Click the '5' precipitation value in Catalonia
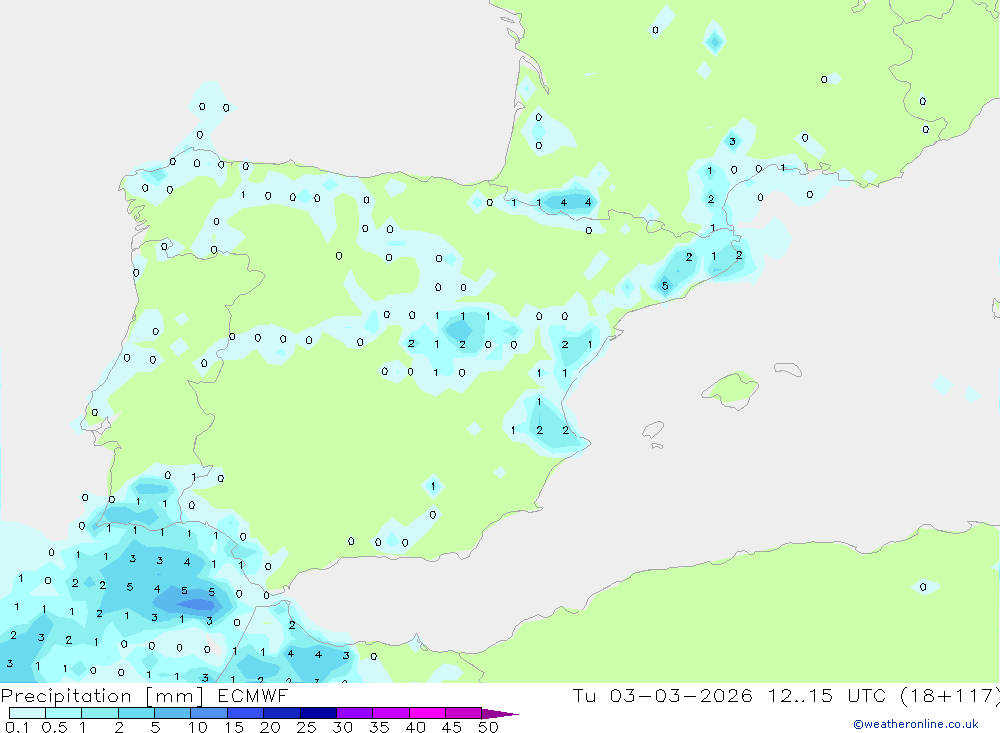1000x733 pixels. click(x=665, y=286)
